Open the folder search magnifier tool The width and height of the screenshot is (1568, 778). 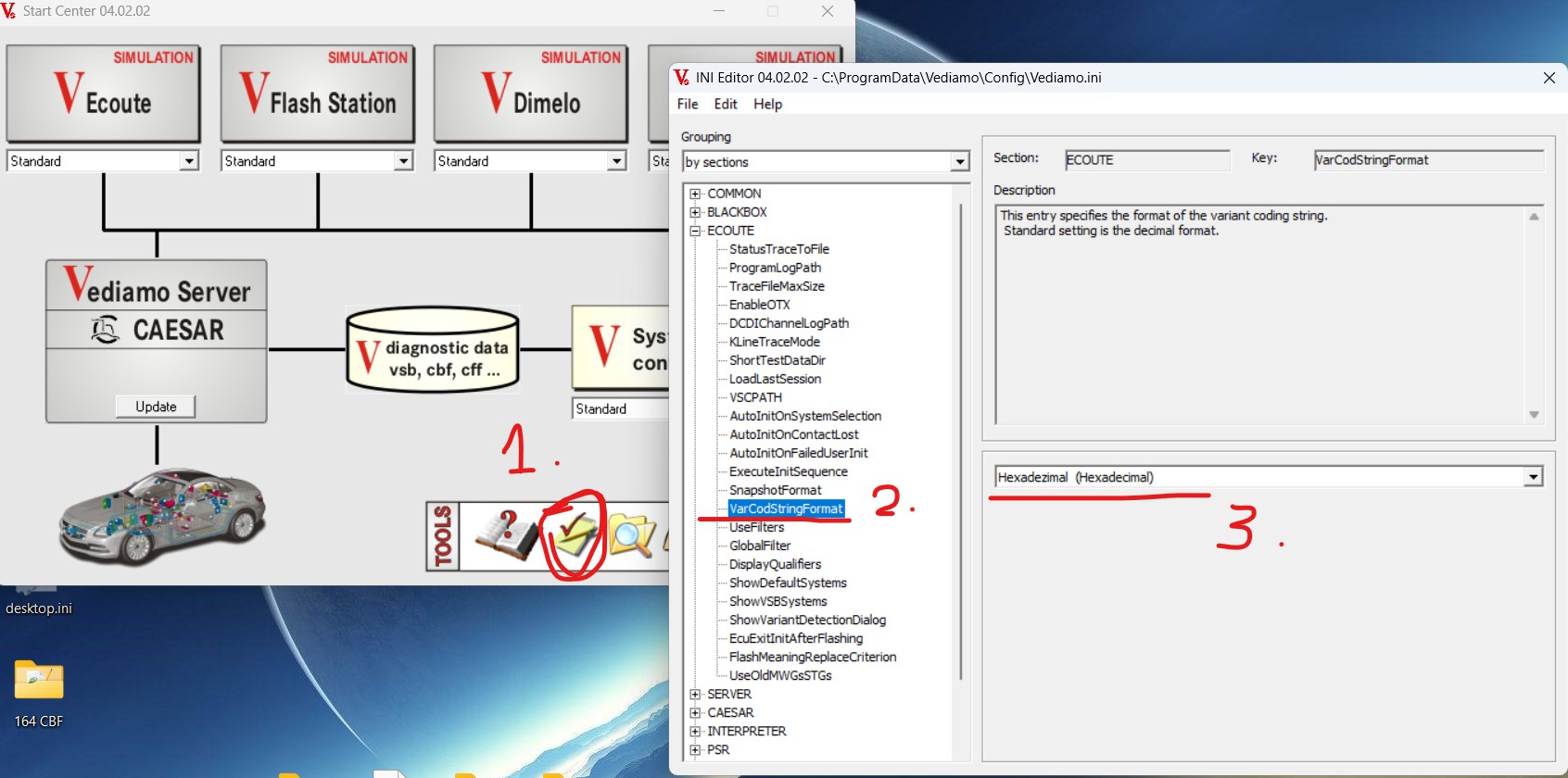coord(632,535)
